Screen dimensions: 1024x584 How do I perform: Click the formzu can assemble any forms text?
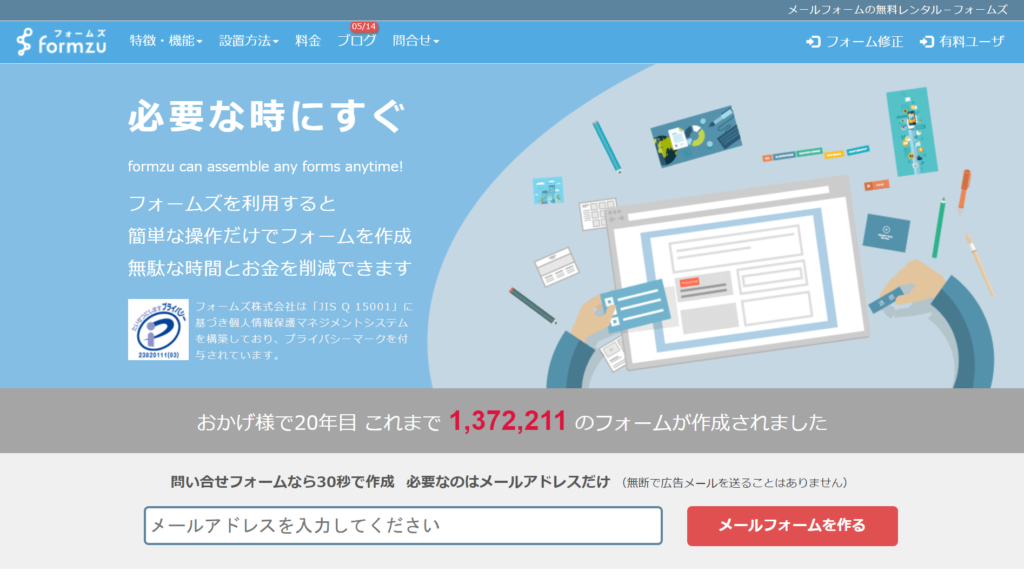pyautogui.click(x=265, y=167)
